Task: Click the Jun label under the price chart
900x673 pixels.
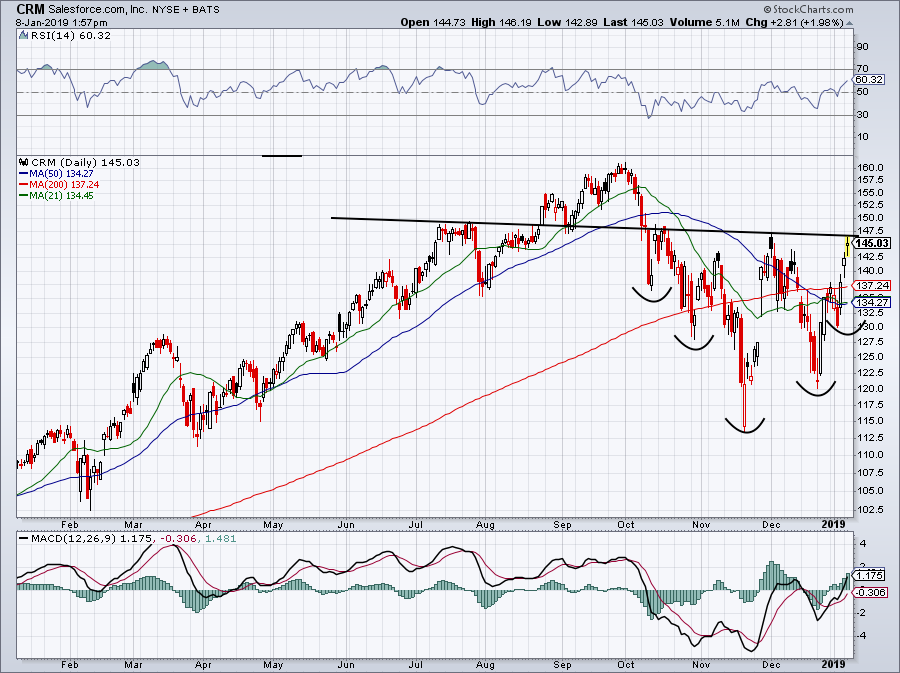Action: coord(346,525)
